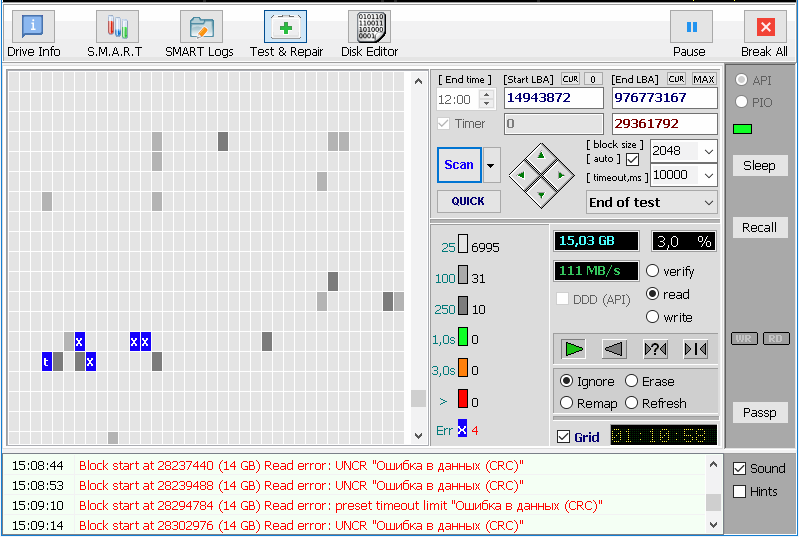799x537 pixels.
Task: Click the green forward scan play icon
Action: tap(573, 349)
